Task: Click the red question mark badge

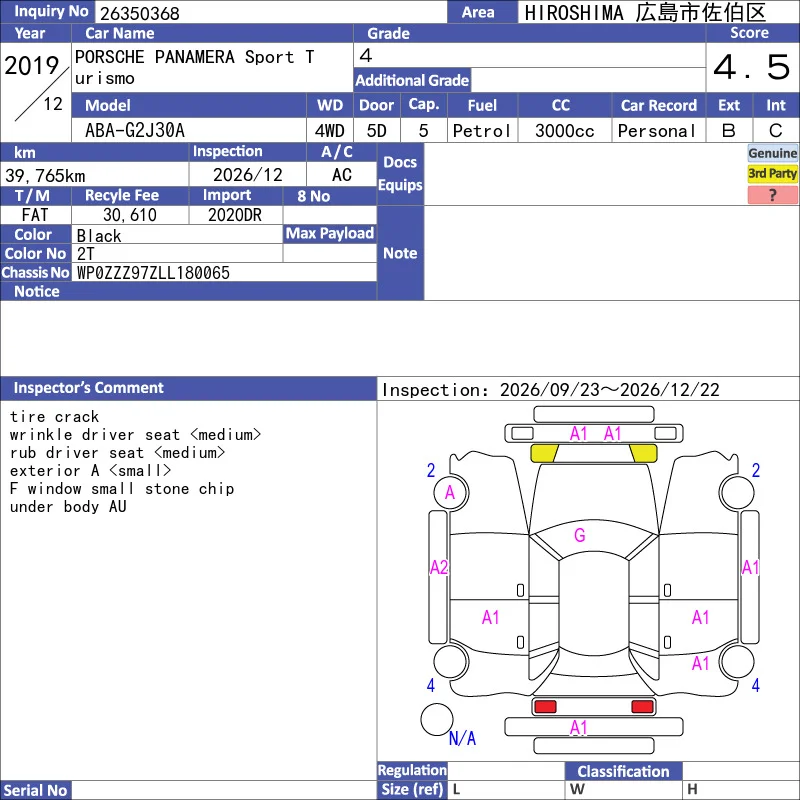Action: [772, 195]
